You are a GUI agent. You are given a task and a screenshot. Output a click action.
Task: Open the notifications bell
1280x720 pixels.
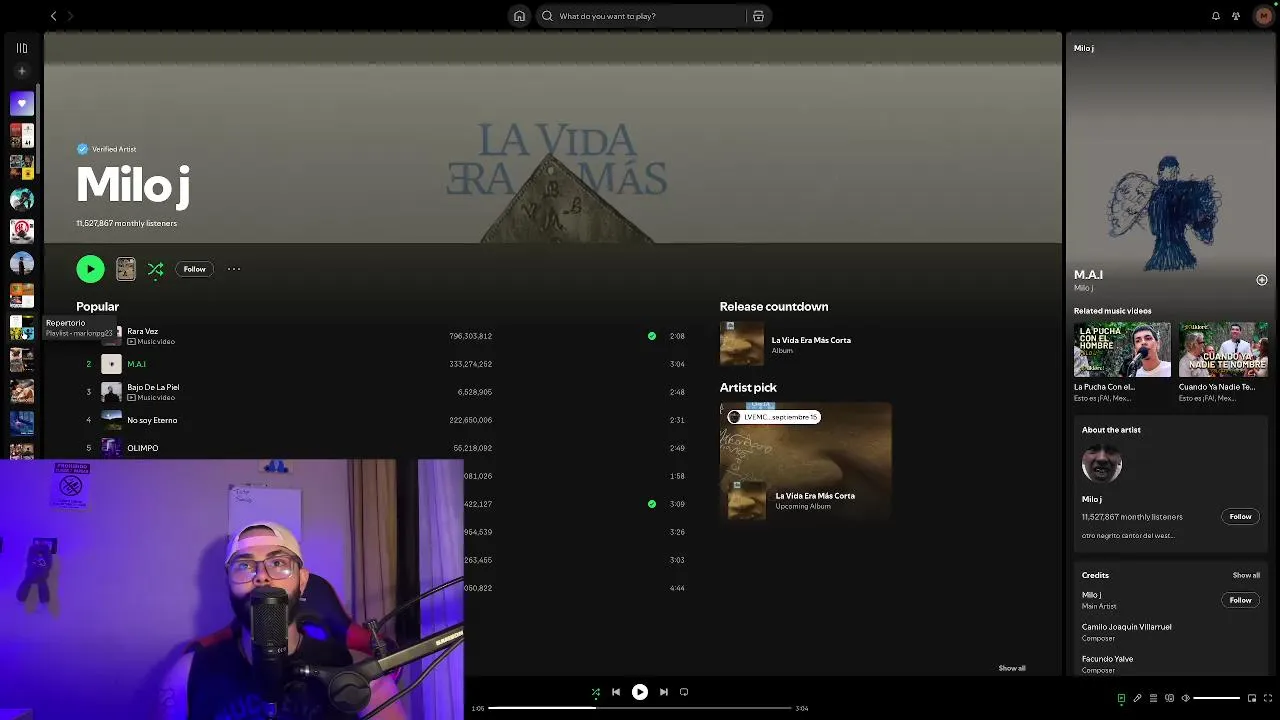click(1216, 16)
